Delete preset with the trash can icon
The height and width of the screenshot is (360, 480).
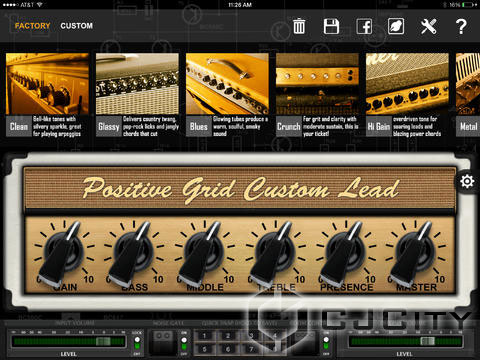(299, 26)
